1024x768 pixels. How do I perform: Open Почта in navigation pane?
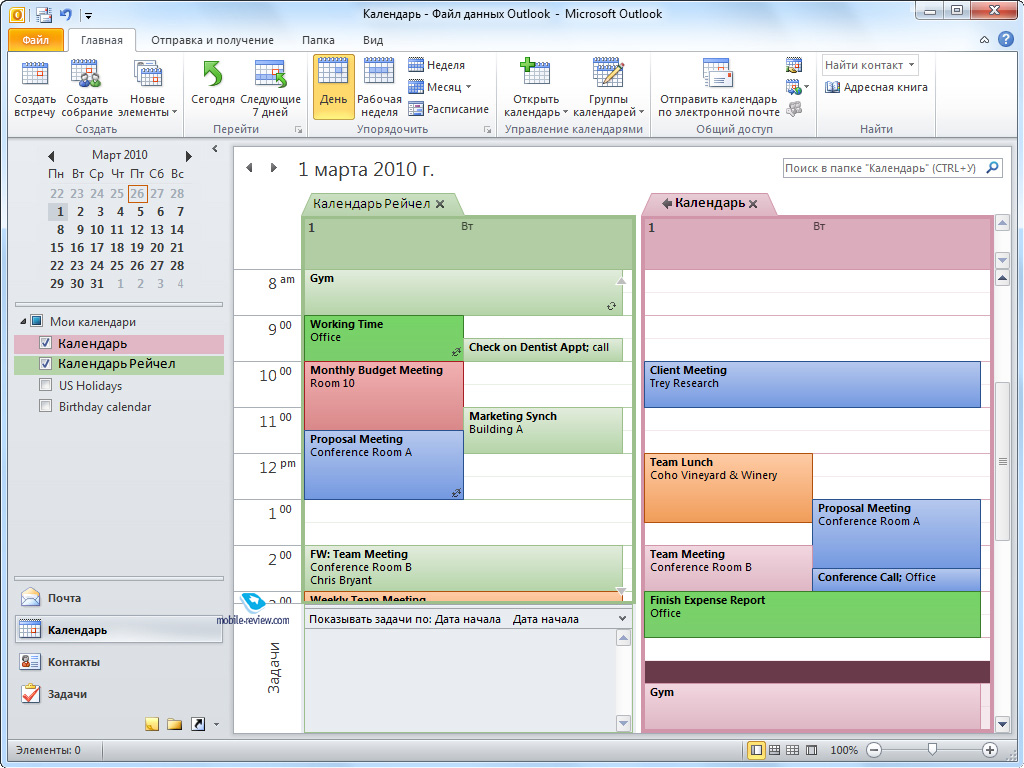point(119,598)
